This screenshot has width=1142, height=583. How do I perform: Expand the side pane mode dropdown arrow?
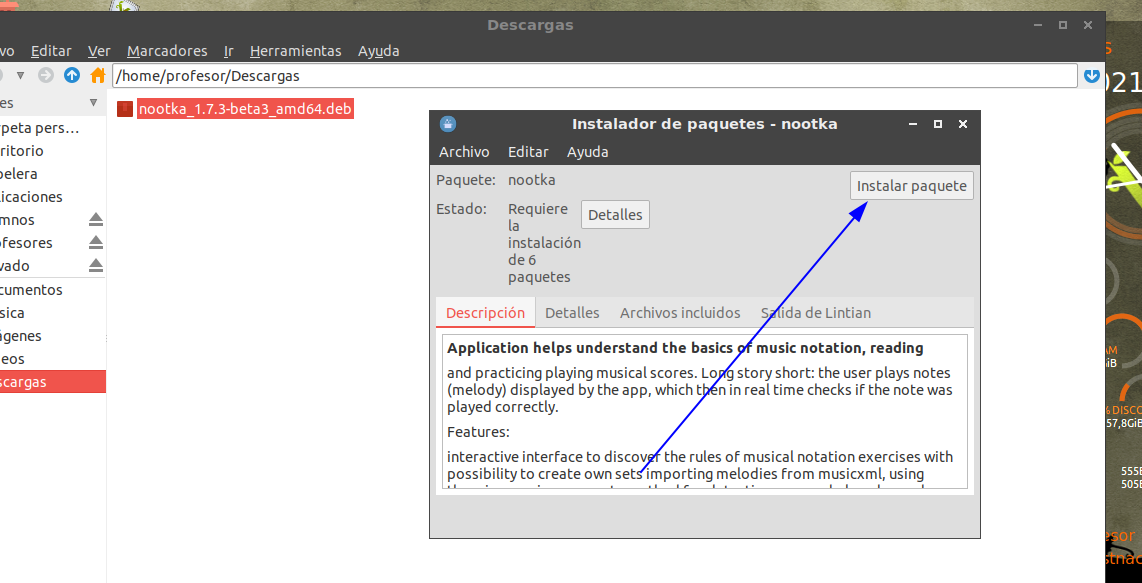[93, 103]
